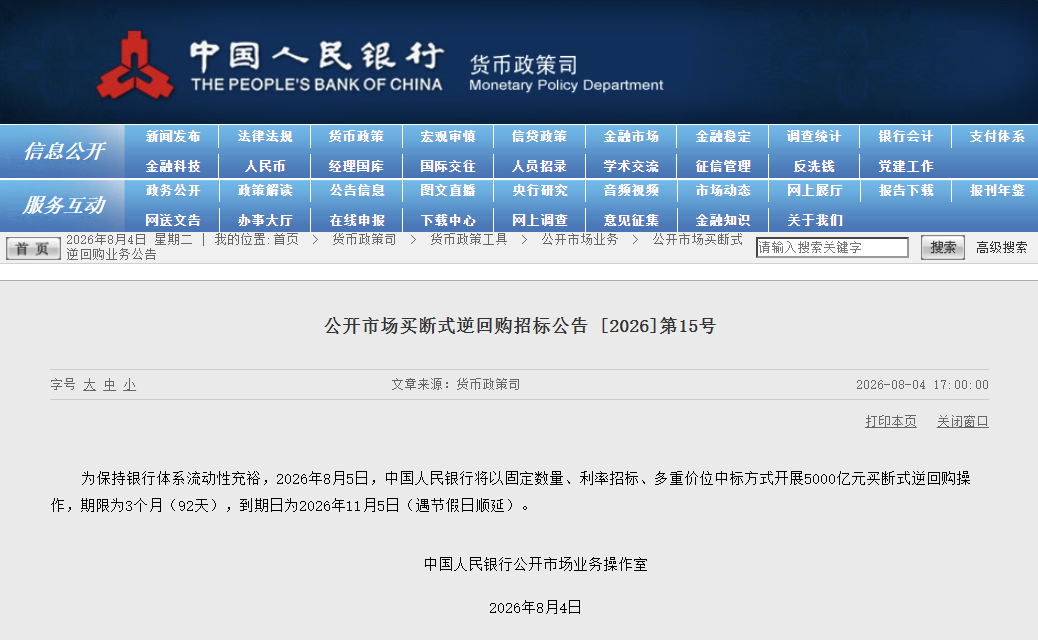Open 政务公开 in the service menu

point(173,191)
